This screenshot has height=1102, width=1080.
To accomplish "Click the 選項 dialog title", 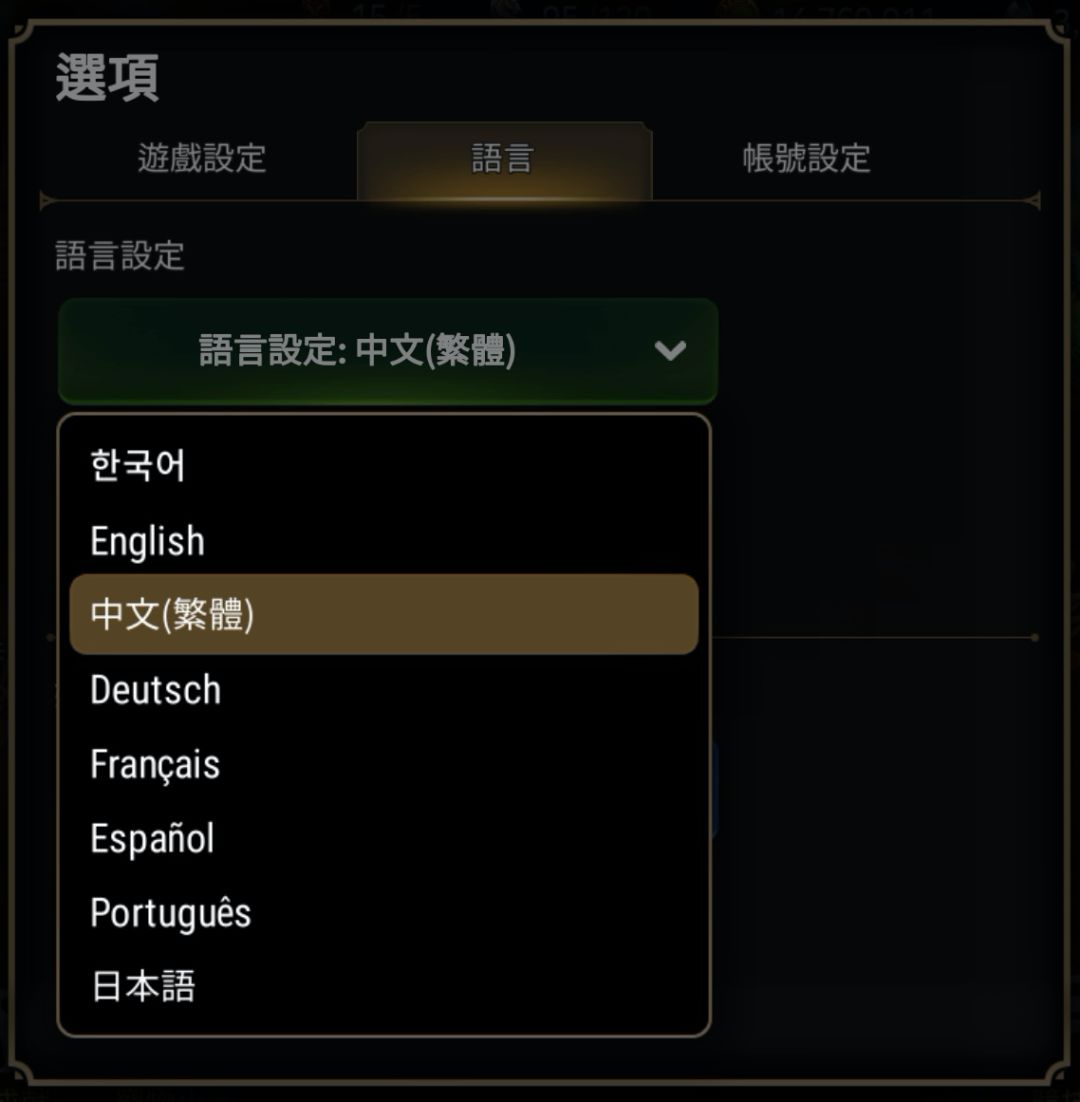I will click(107, 78).
